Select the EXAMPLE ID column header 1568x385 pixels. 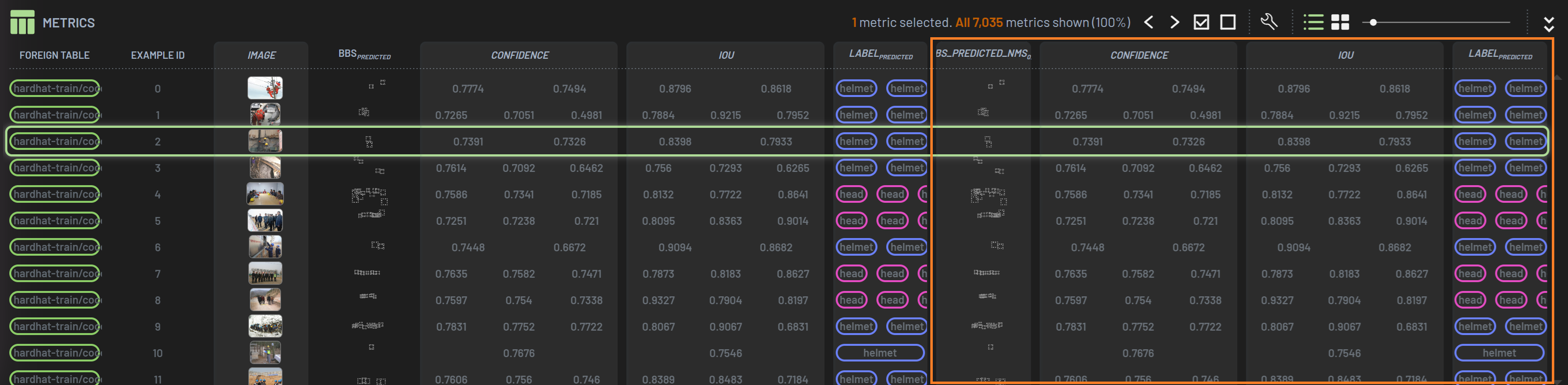tap(157, 55)
